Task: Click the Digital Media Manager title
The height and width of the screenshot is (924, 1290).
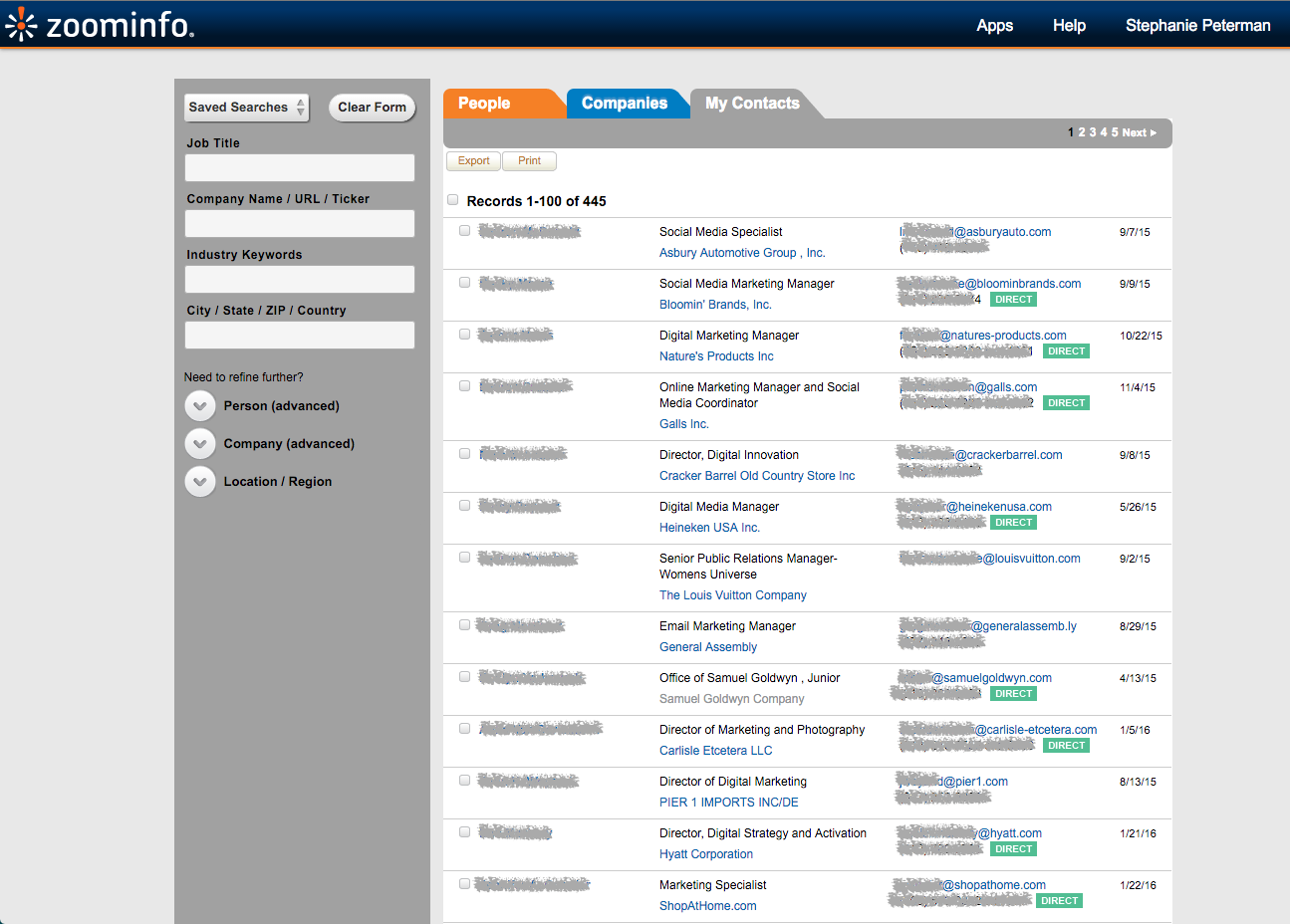Action: [x=719, y=507]
